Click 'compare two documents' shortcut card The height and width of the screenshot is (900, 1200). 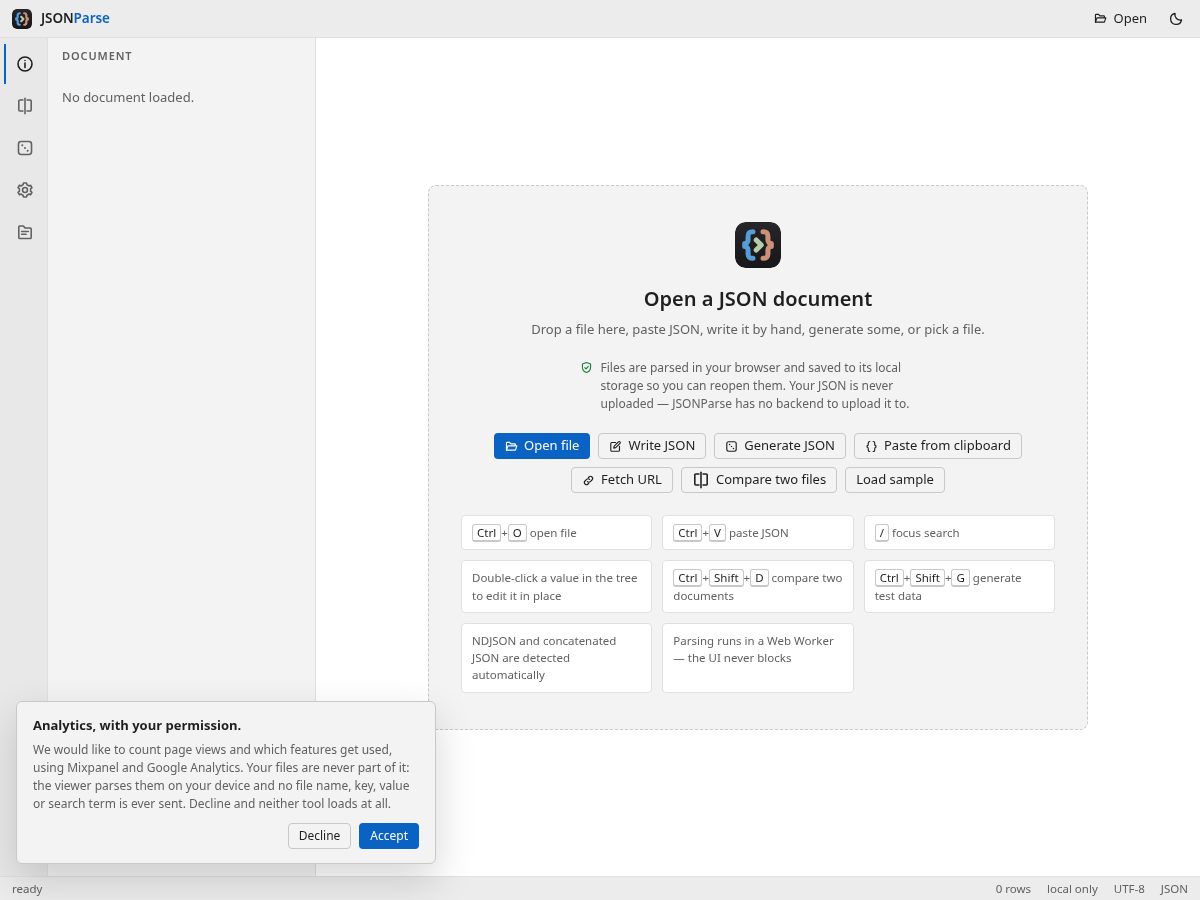pyautogui.click(x=758, y=587)
